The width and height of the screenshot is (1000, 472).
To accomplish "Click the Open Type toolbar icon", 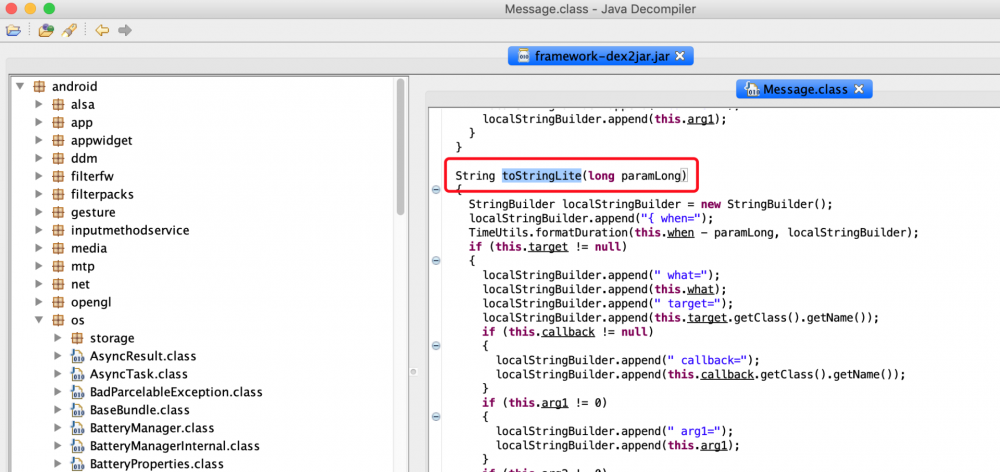I will click(46, 29).
